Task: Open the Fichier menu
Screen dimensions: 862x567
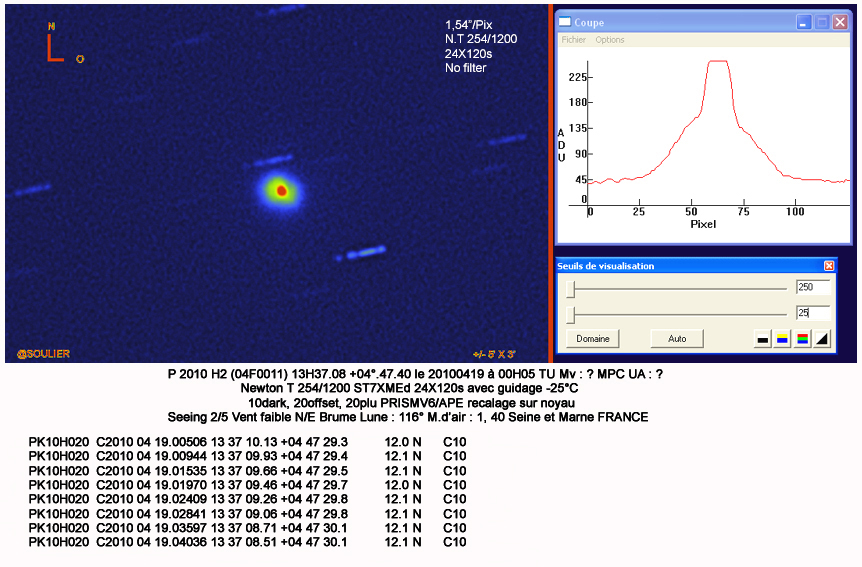Action: 573,40
